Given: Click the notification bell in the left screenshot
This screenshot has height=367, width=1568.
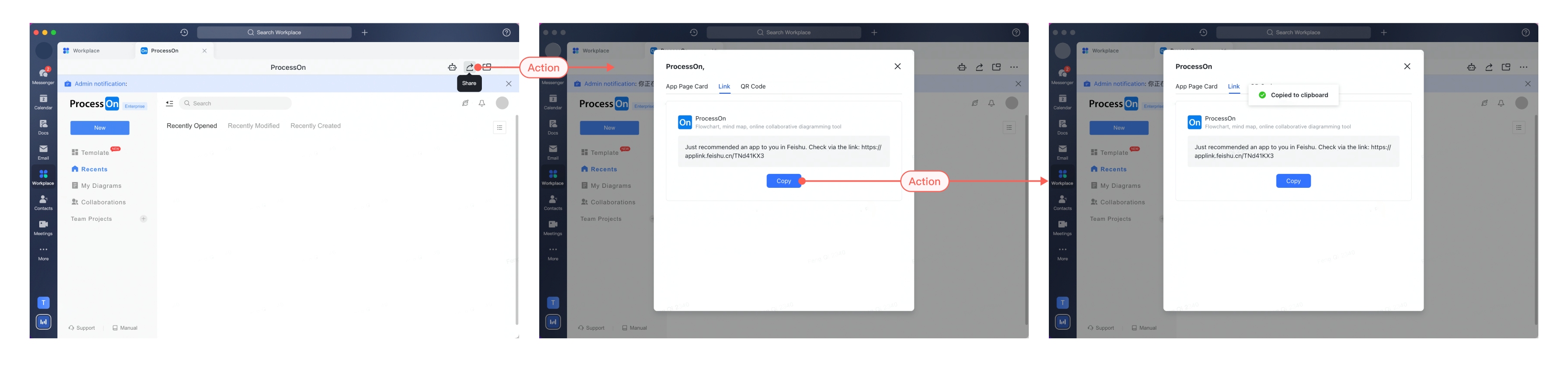Looking at the screenshot, I should click(x=482, y=104).
